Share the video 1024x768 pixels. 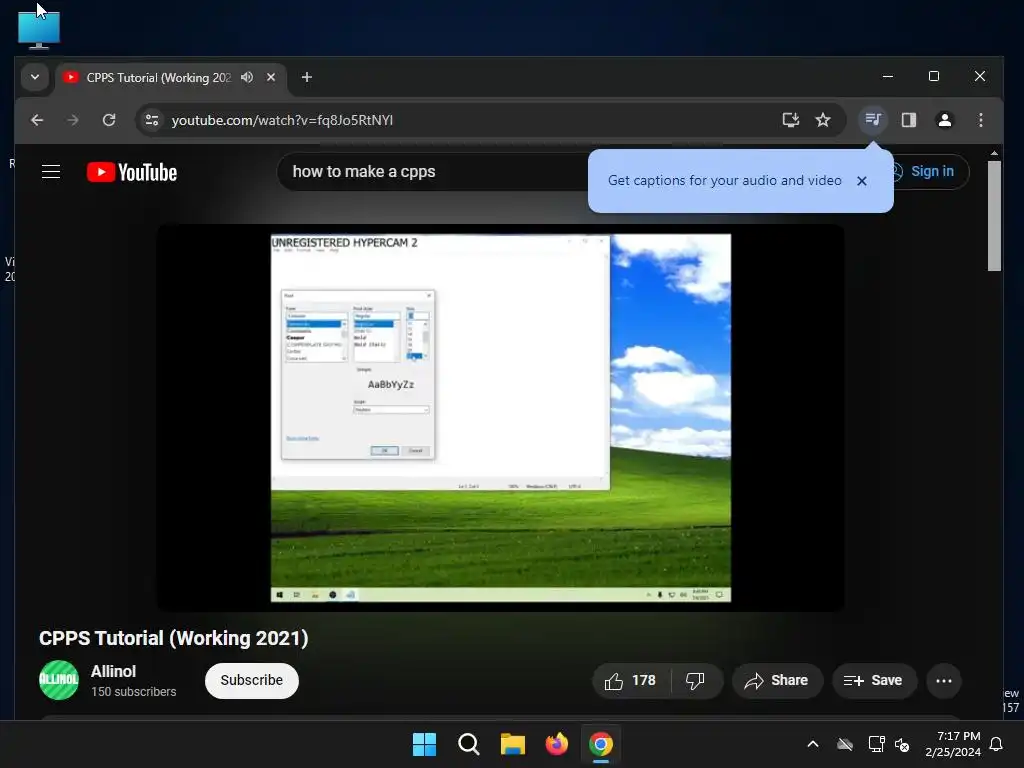pos(776,681)
